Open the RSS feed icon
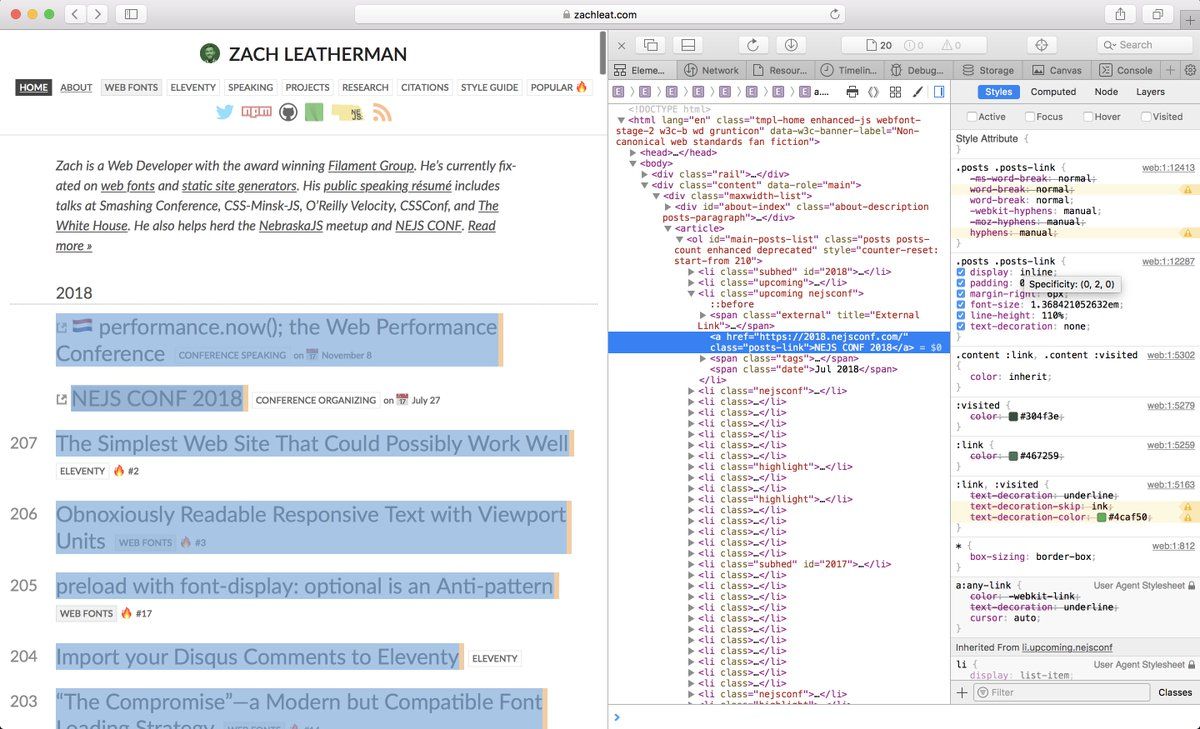This screenshot has height=729, width=1200. click(381, 113)
